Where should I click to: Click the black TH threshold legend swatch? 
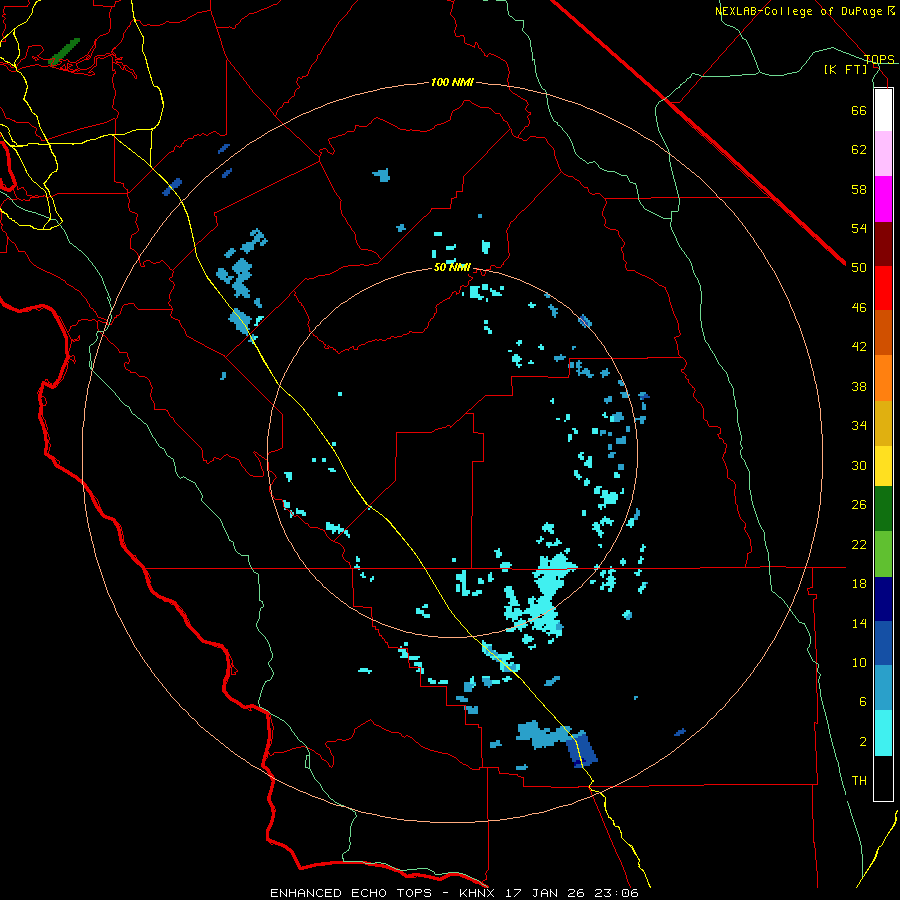click(883, 778)
